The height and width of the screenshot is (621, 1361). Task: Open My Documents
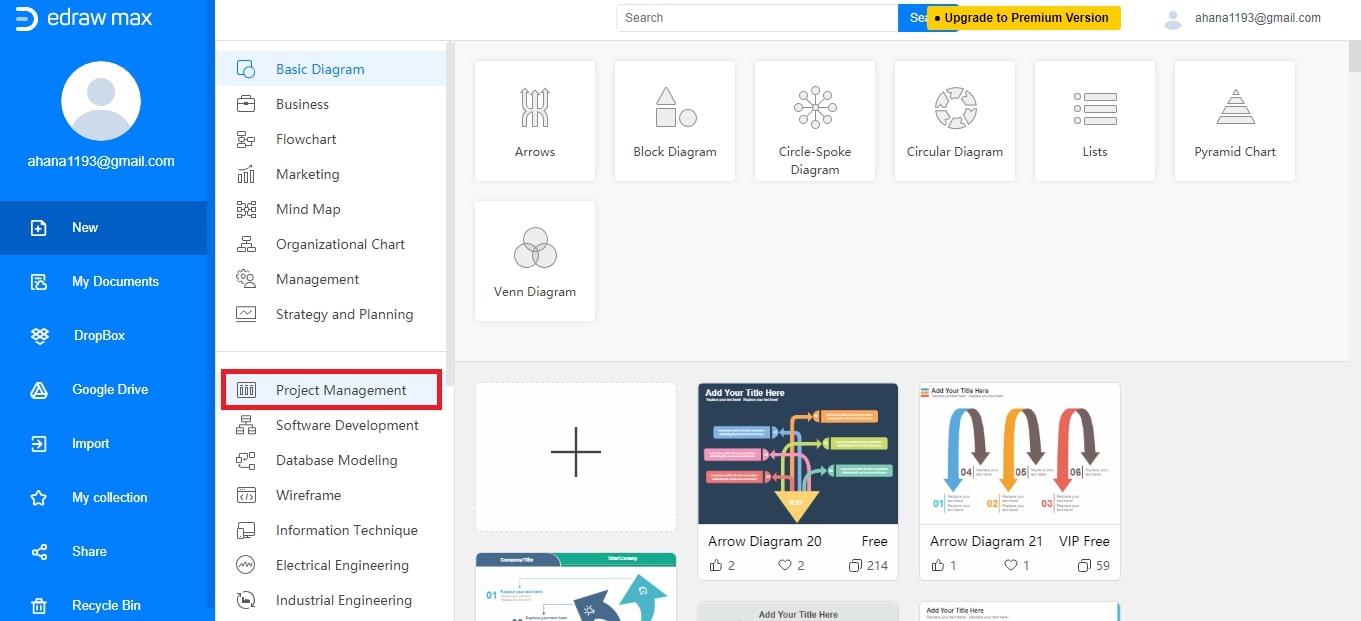pyautogui.click(x=103, y=282)
